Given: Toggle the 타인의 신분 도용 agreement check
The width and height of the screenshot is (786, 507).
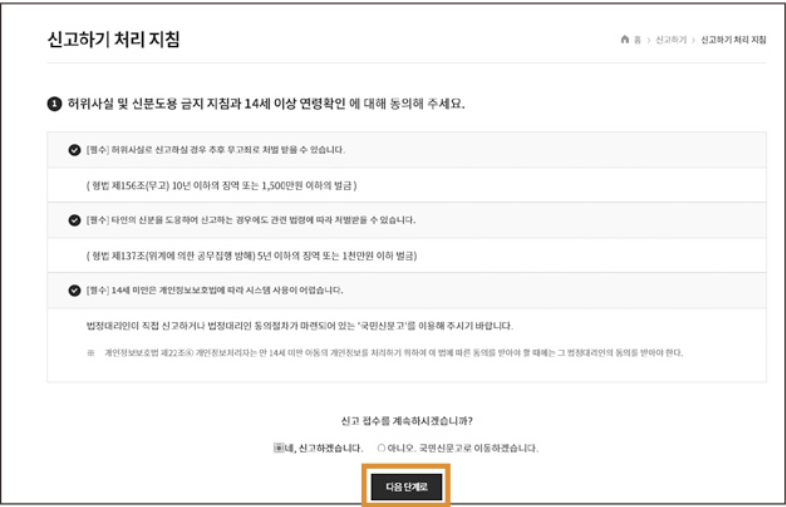Looking at the screenshot, I should coord(74,220).
